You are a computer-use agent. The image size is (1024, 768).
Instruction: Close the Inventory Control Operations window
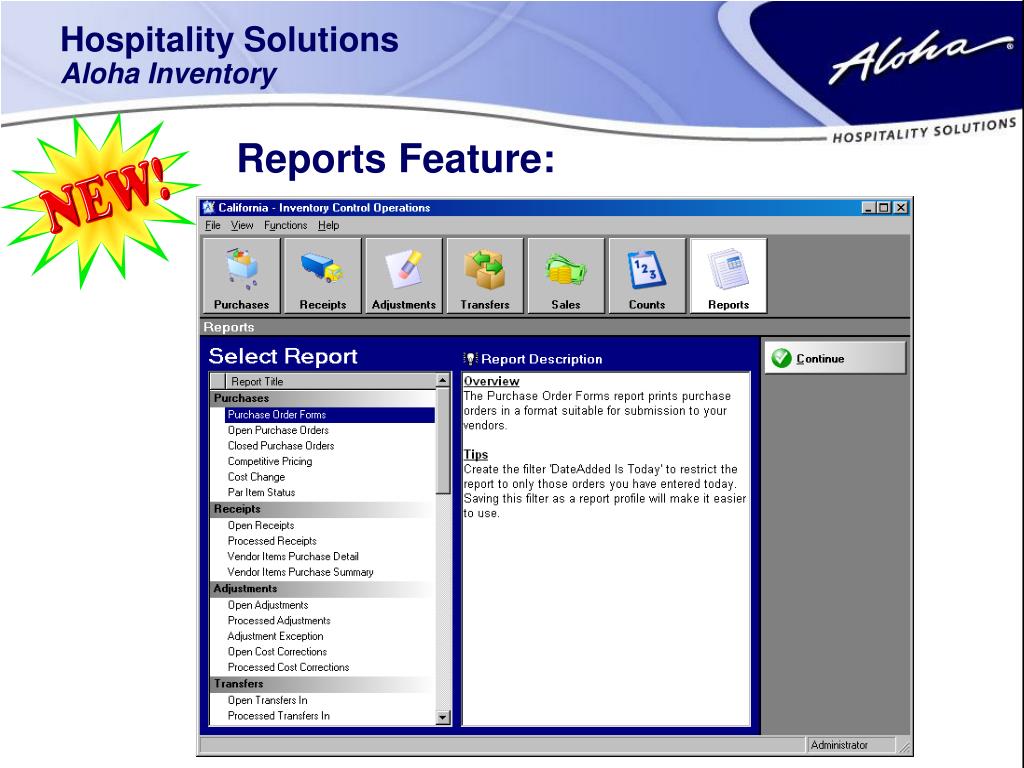tap(901, 208)
